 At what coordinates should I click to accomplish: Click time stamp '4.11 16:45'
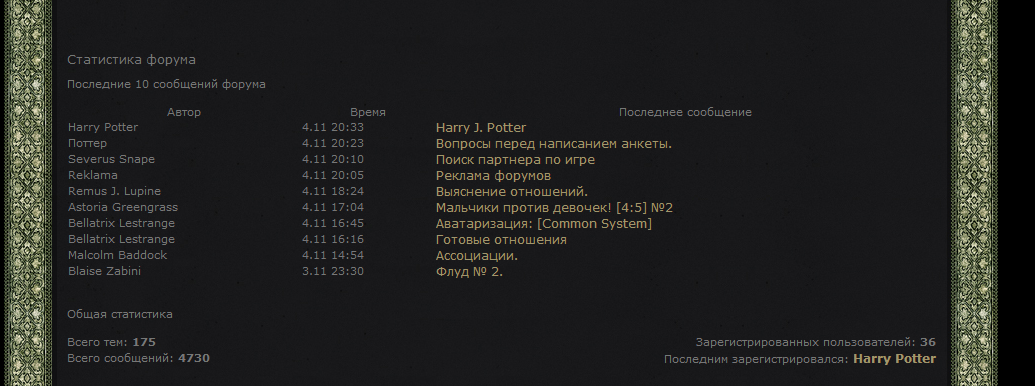click(333, 223)
